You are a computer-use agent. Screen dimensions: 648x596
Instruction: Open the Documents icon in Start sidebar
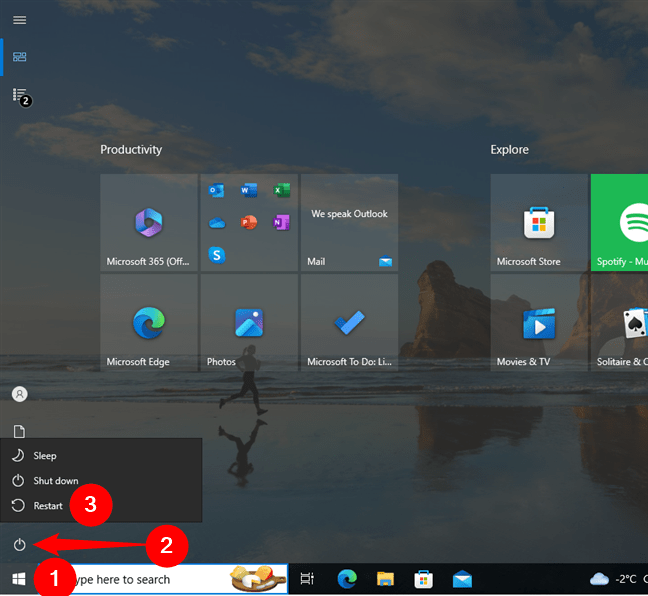[x=19, y=431]
